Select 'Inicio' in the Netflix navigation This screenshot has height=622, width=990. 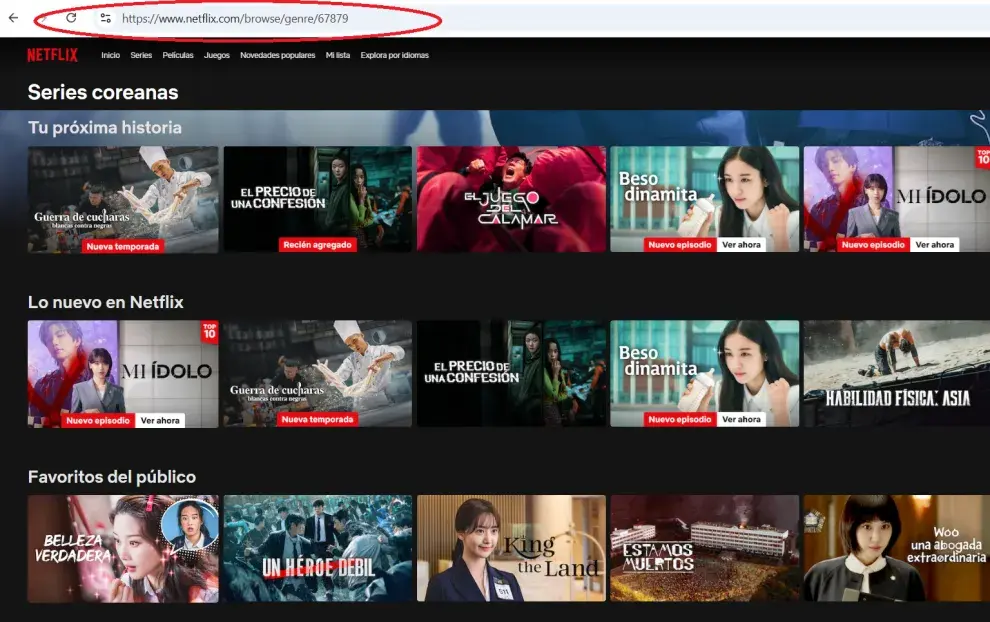click(x=110, y=55)
